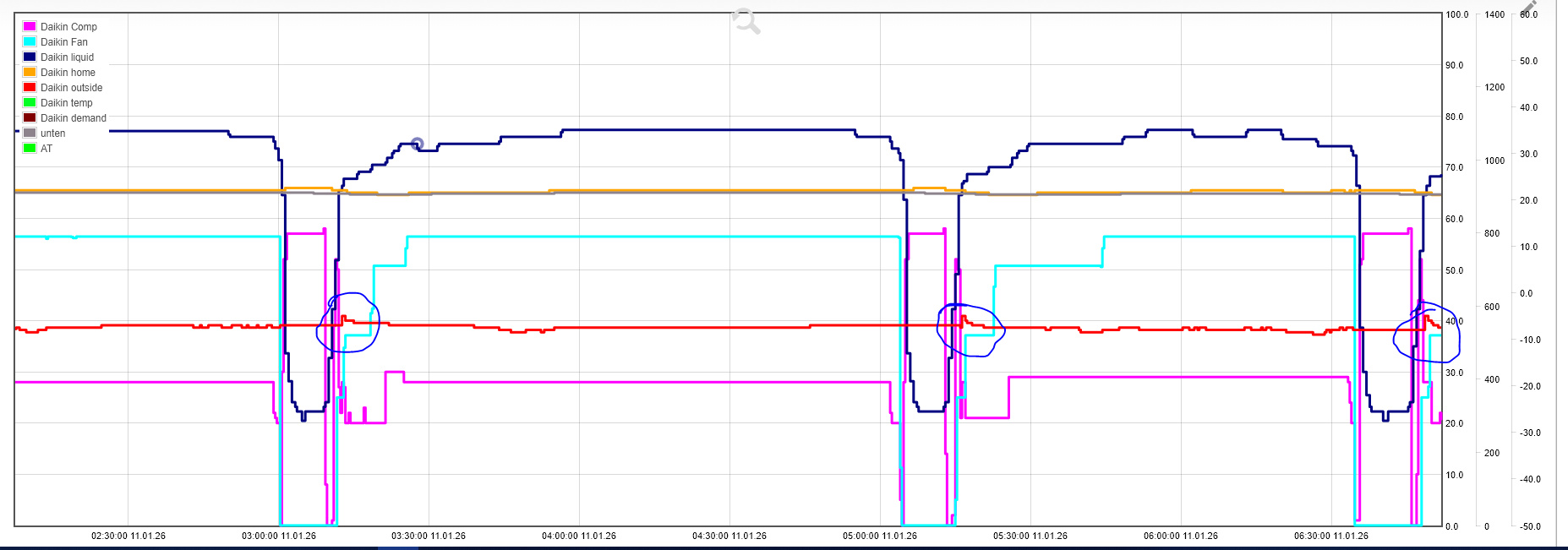Click the highlighted data point on liquid line
Screen dimensions: 1568x550
[x=417, y=144]
